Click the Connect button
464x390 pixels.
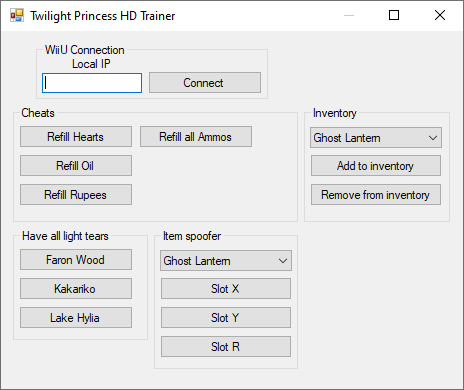click(x=205, y=83)
